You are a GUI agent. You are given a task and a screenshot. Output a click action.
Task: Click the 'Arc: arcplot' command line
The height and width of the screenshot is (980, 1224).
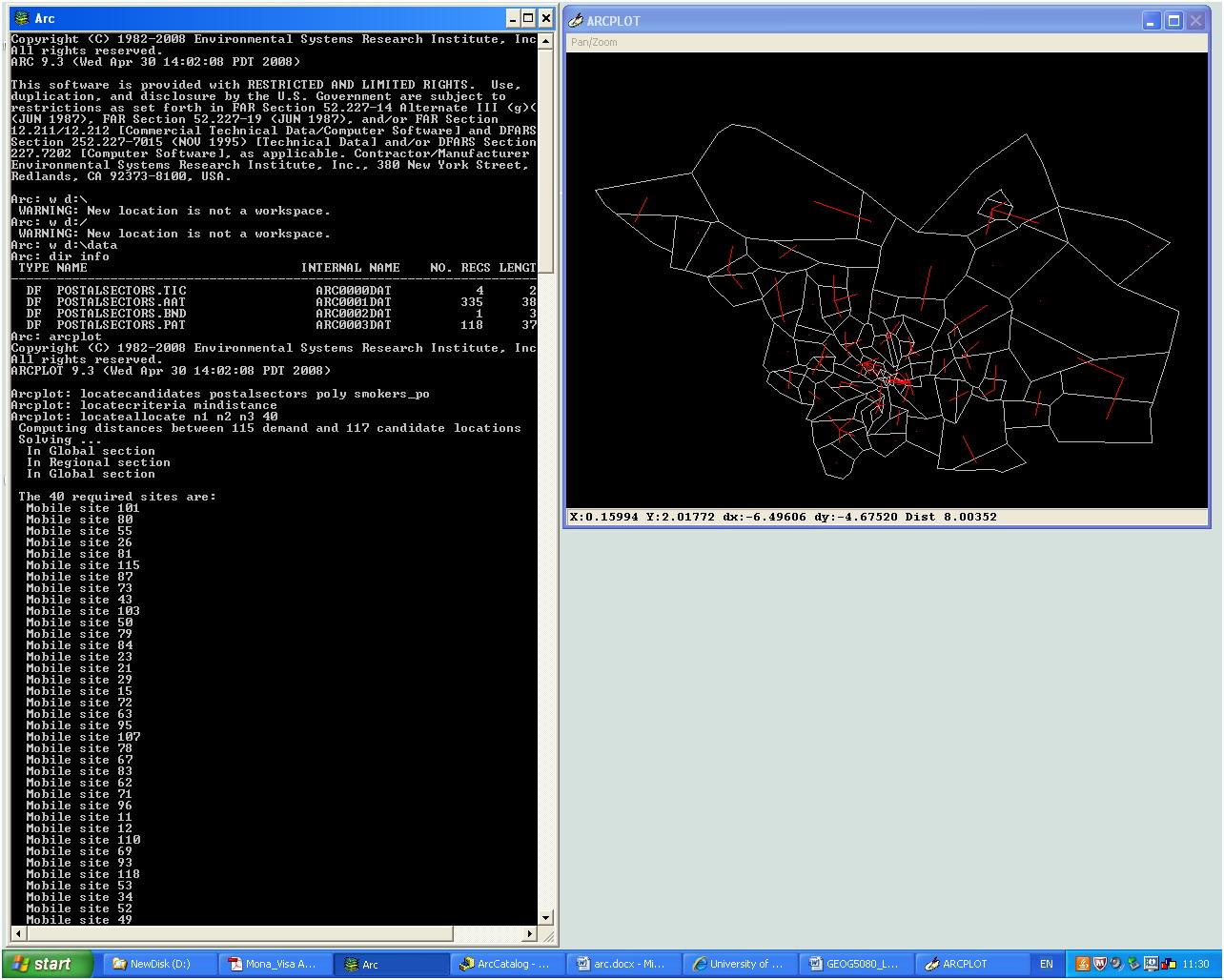click(x=56, y=337)
